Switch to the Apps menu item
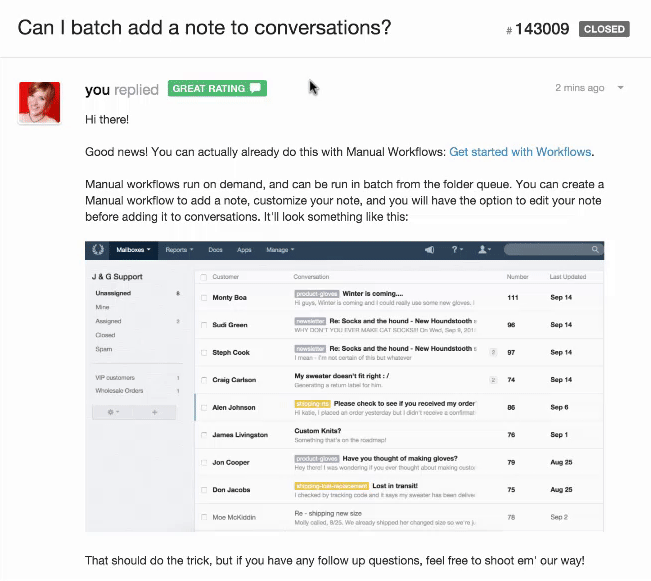Screen dimensions: 651x581 point(243,250)
